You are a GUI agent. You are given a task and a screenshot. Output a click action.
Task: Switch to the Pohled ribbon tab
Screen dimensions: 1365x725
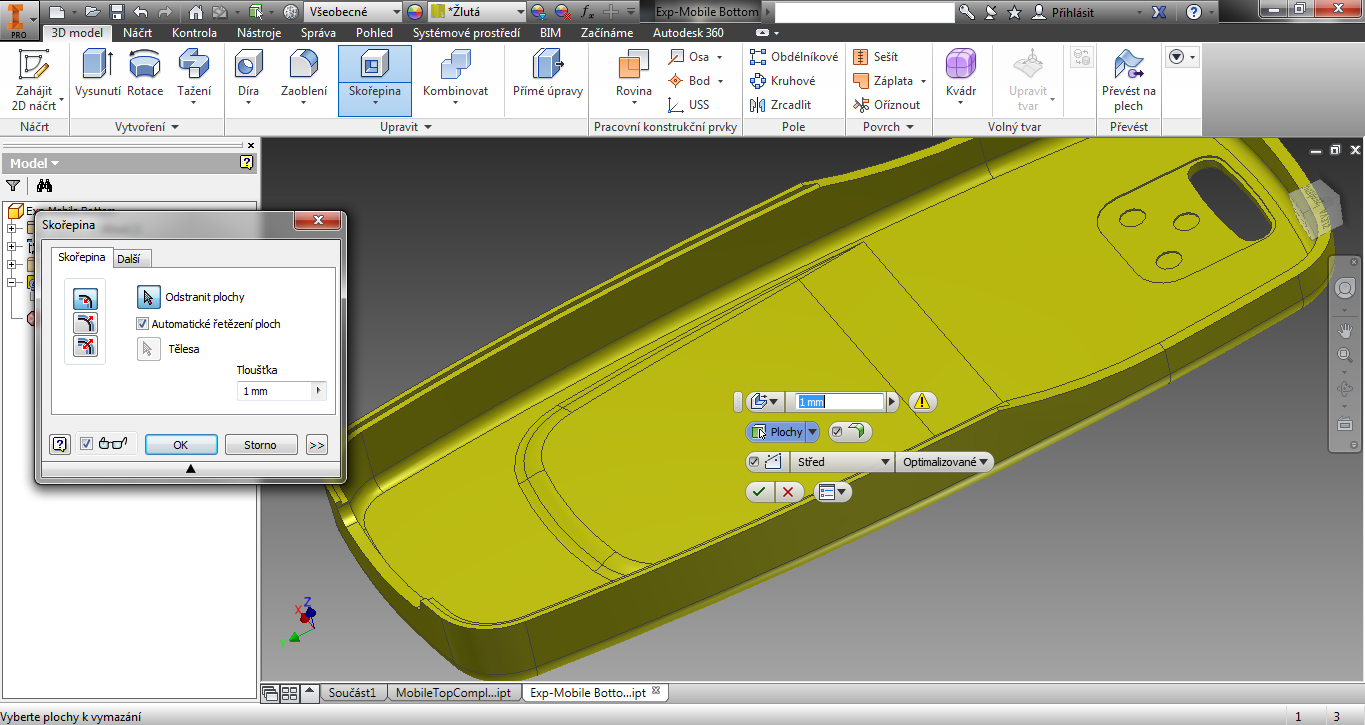[374, 33]
